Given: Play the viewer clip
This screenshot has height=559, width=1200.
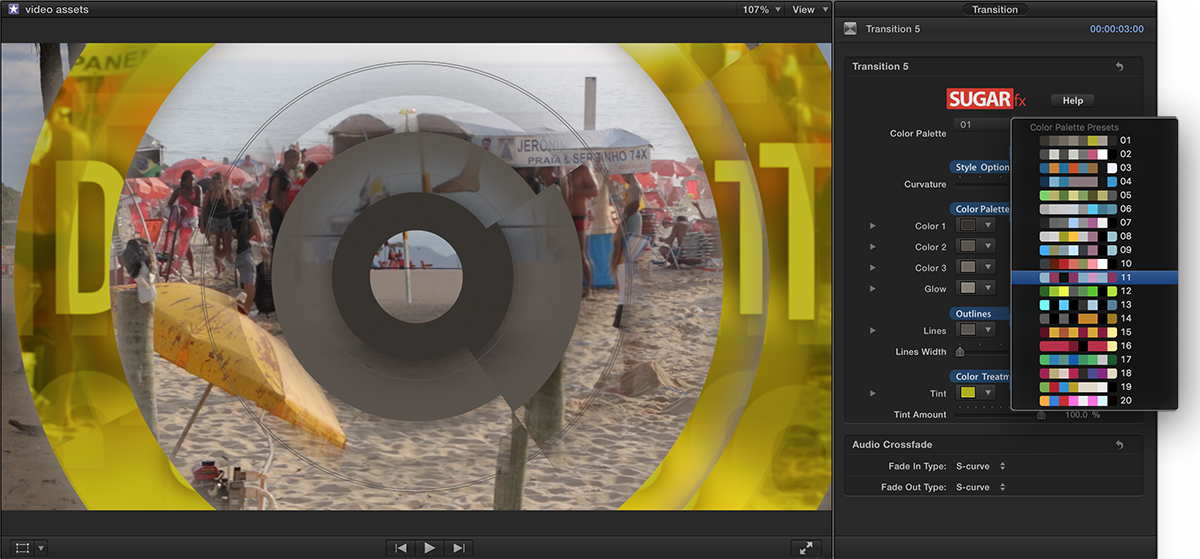Looking at the screenshot, I should 430,547.
